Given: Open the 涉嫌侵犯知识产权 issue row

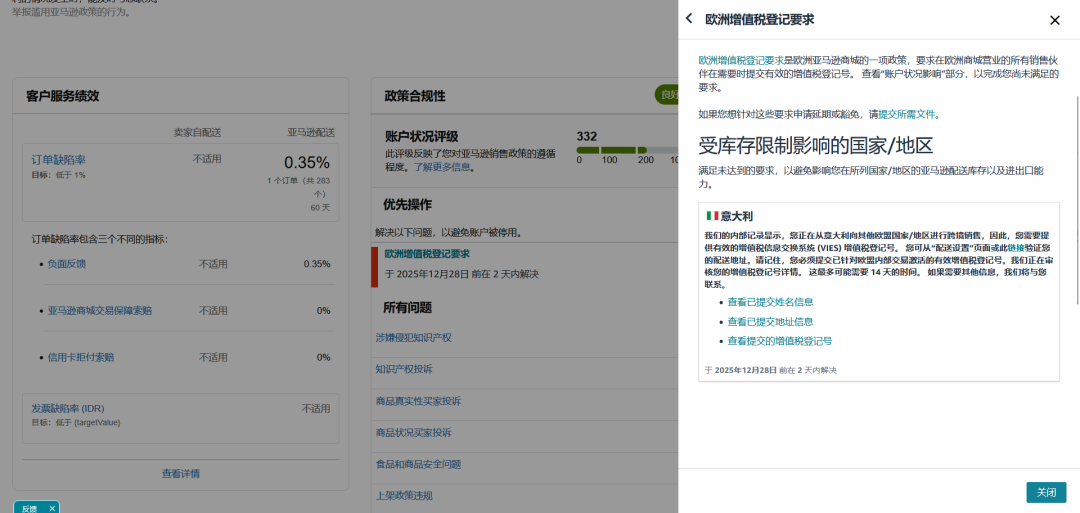Looking at the screenshot, I should [413, 338].
